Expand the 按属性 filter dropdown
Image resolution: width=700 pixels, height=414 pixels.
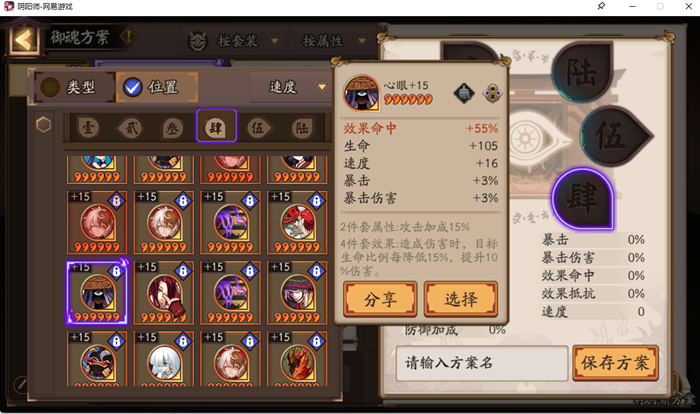click(334, 41)
